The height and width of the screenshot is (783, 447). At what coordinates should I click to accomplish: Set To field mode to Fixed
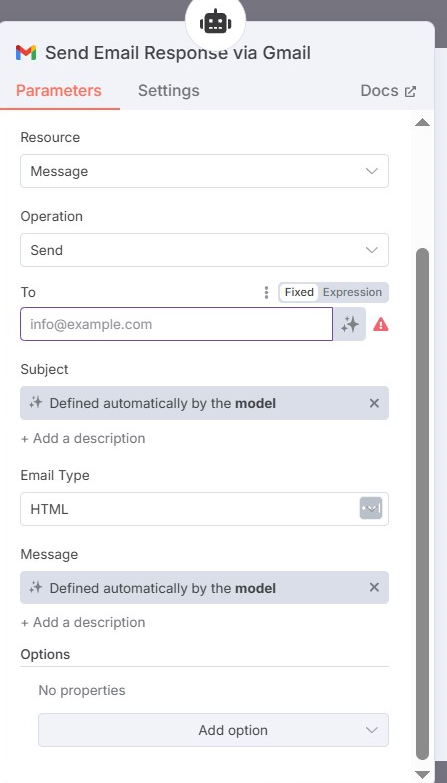tap(299, 293)
